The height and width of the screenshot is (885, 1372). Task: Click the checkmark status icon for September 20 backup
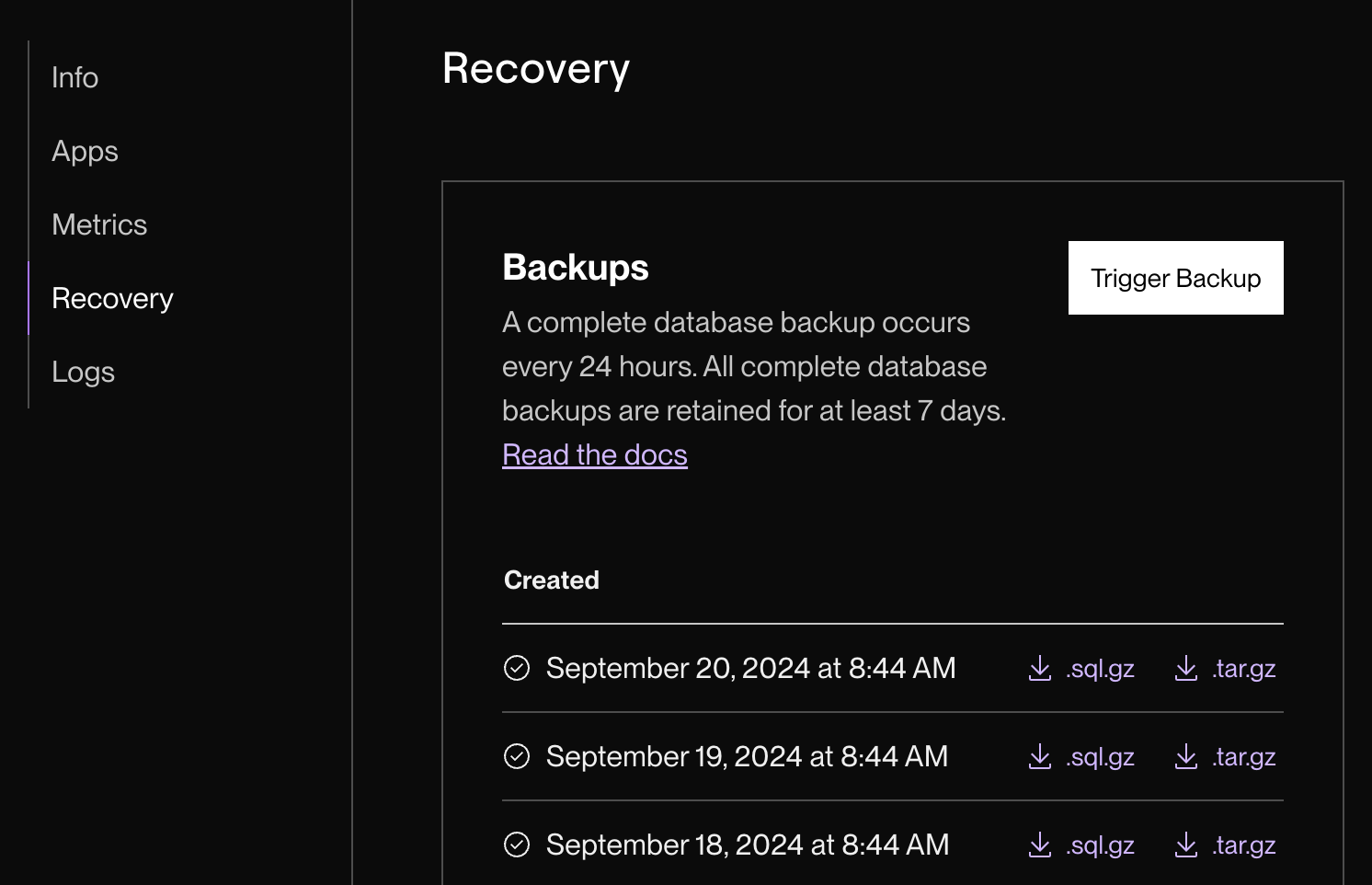coord(517,669)
